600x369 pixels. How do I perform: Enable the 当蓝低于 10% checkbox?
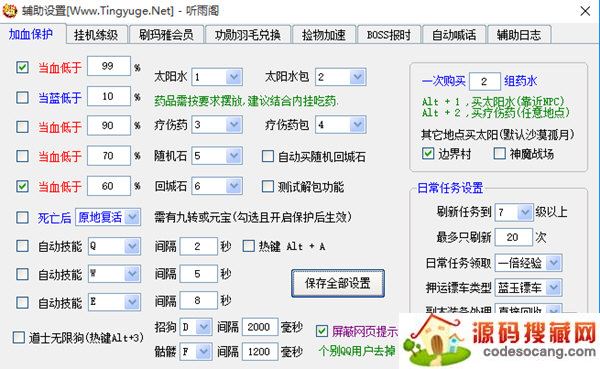pos(22,97)
